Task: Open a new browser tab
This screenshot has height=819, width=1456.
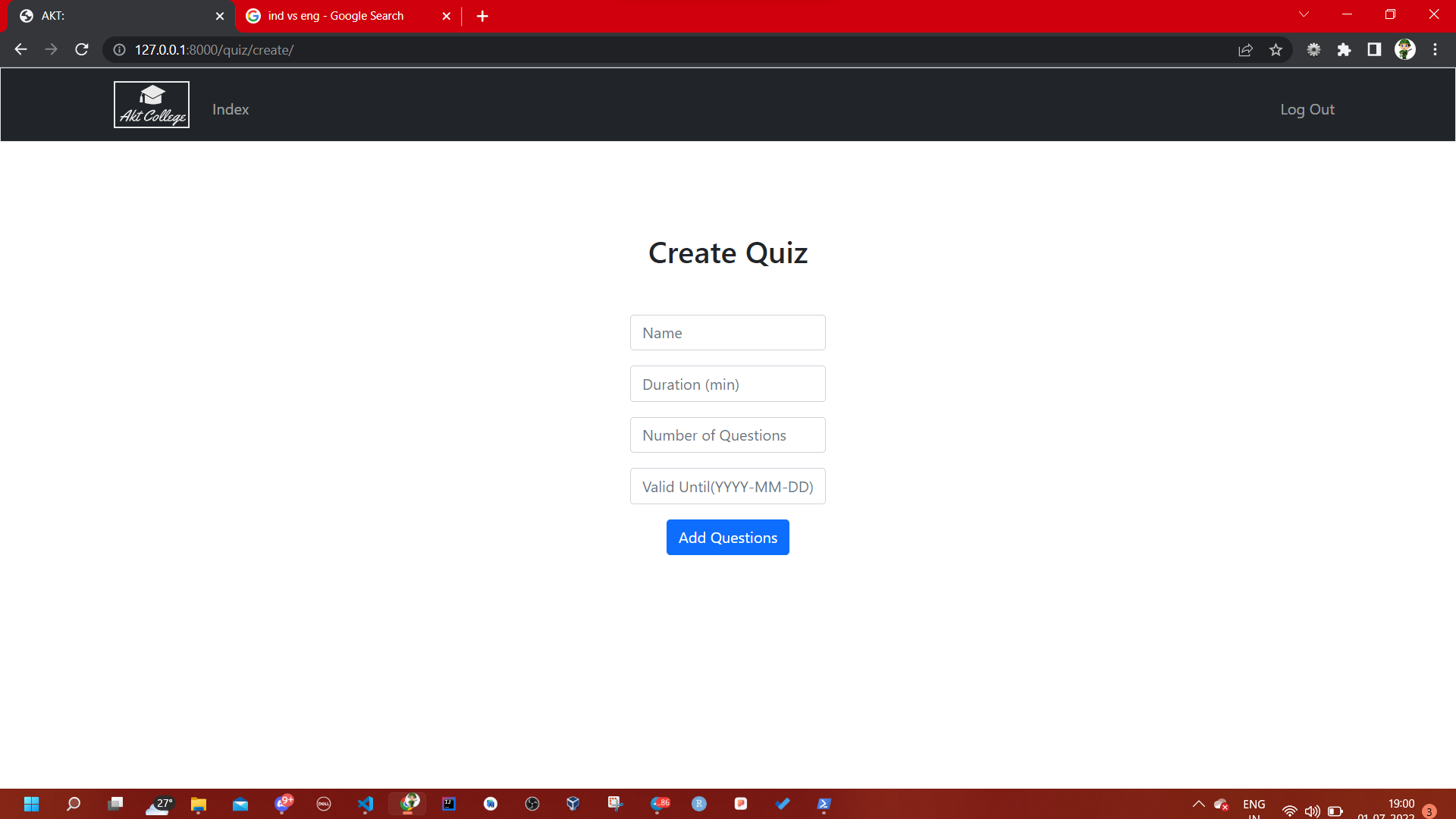Action: (482, 16)
